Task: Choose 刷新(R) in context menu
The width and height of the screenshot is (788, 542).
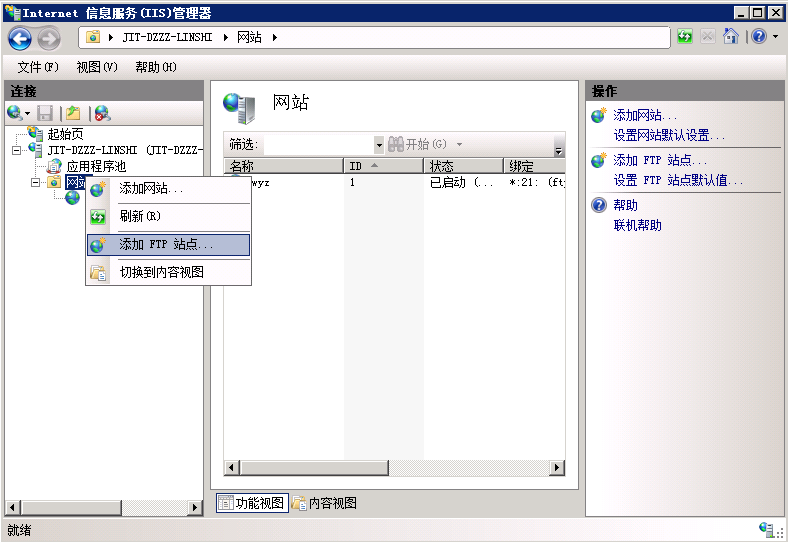Action: 140,216
